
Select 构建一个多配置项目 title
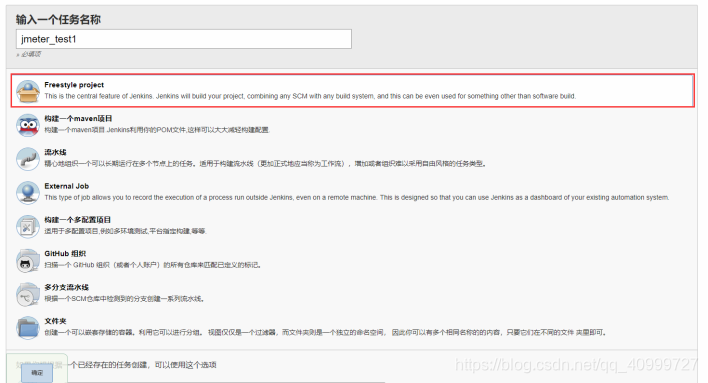point(78,220)
